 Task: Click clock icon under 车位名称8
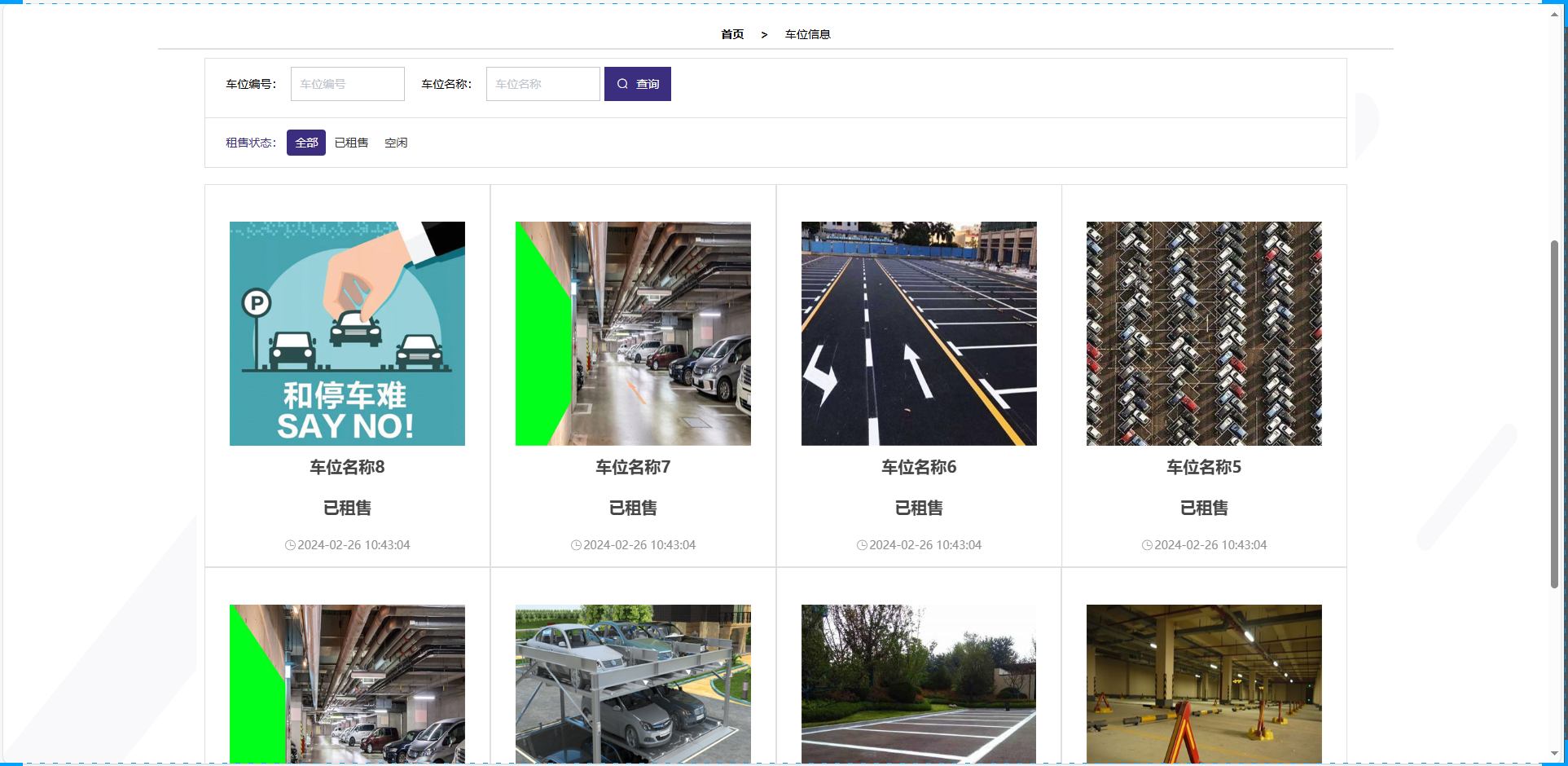click(x=290, y=545)
